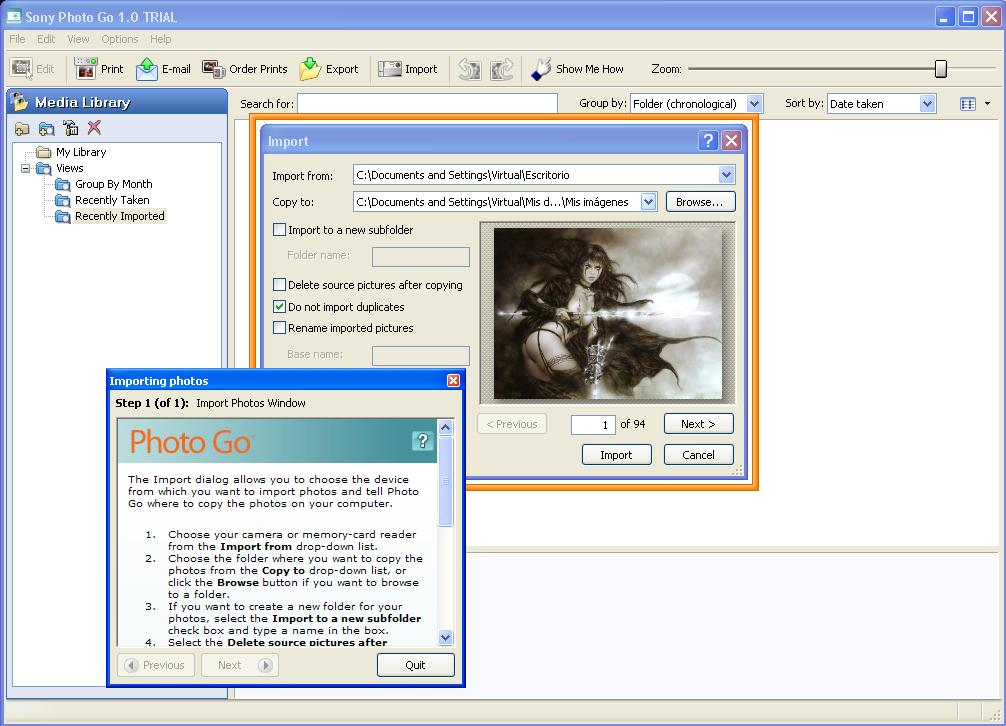The width and height of the screenshot is (1006, 726).
Task: Click the rotate right toolbar icon
Action: (502, 69)
